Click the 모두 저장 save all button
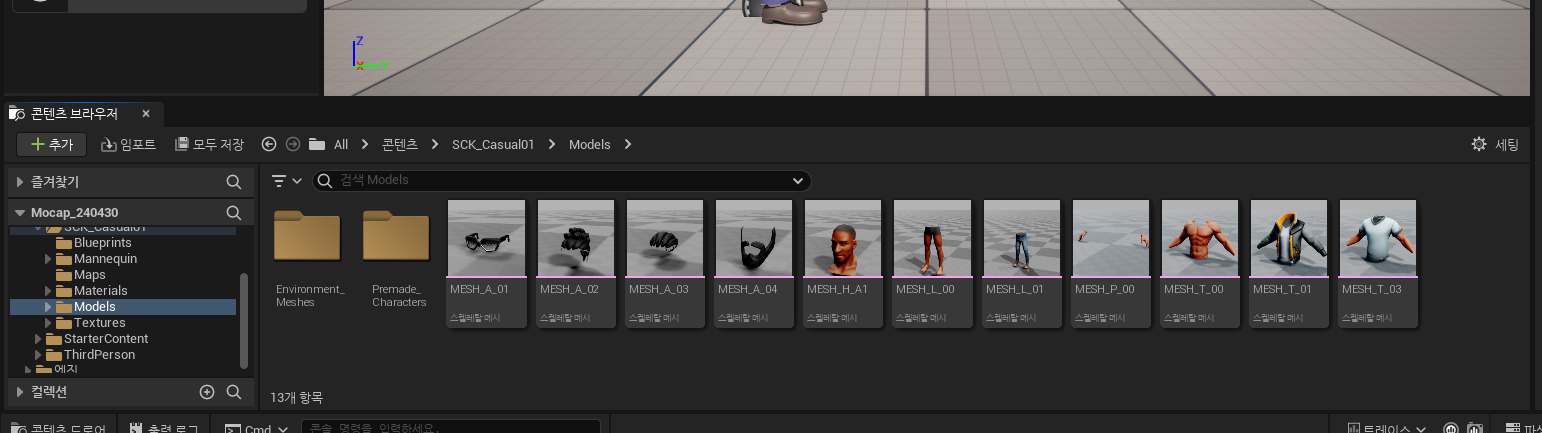 click(x=209, y=145)
